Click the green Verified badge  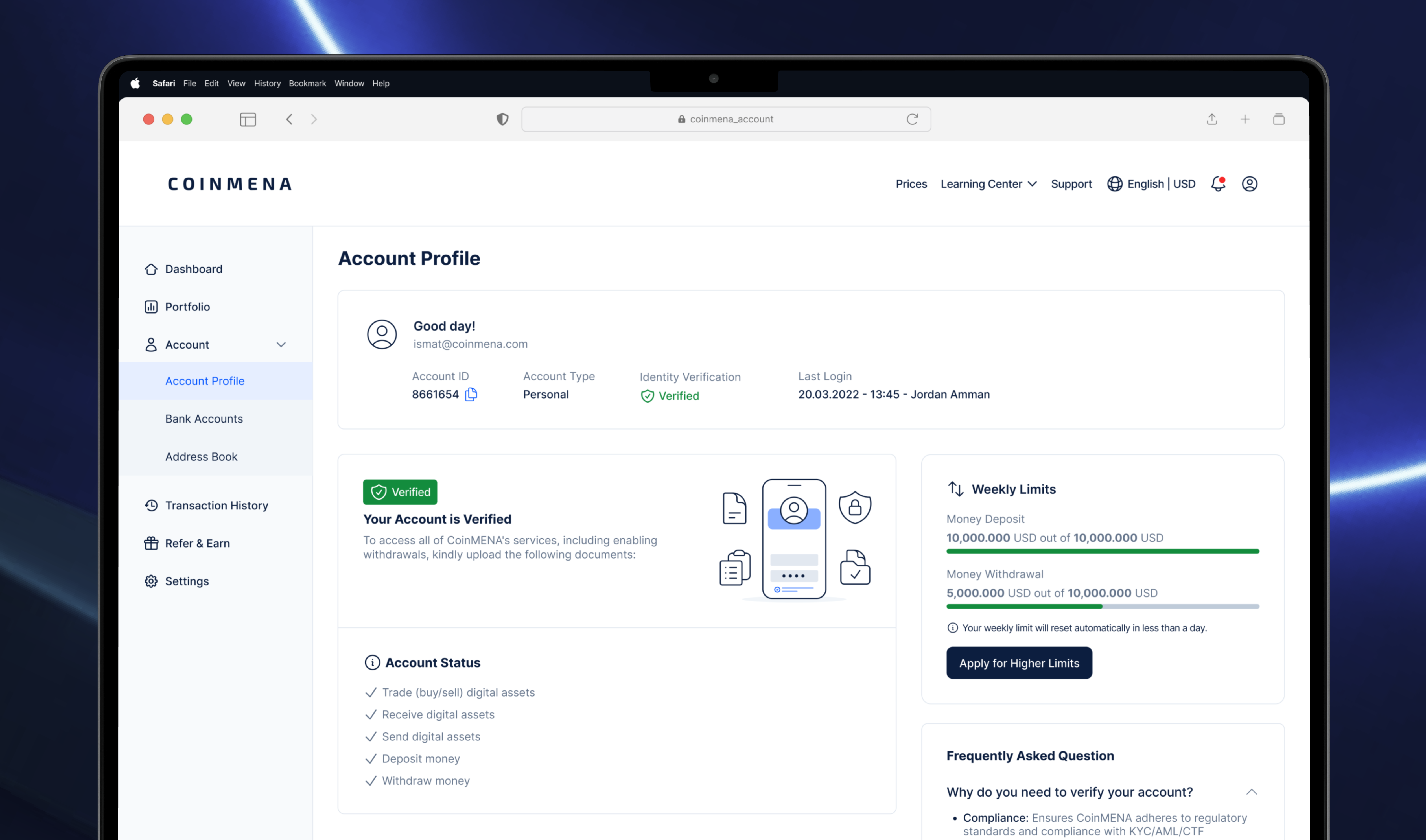(x=400, y=492)
